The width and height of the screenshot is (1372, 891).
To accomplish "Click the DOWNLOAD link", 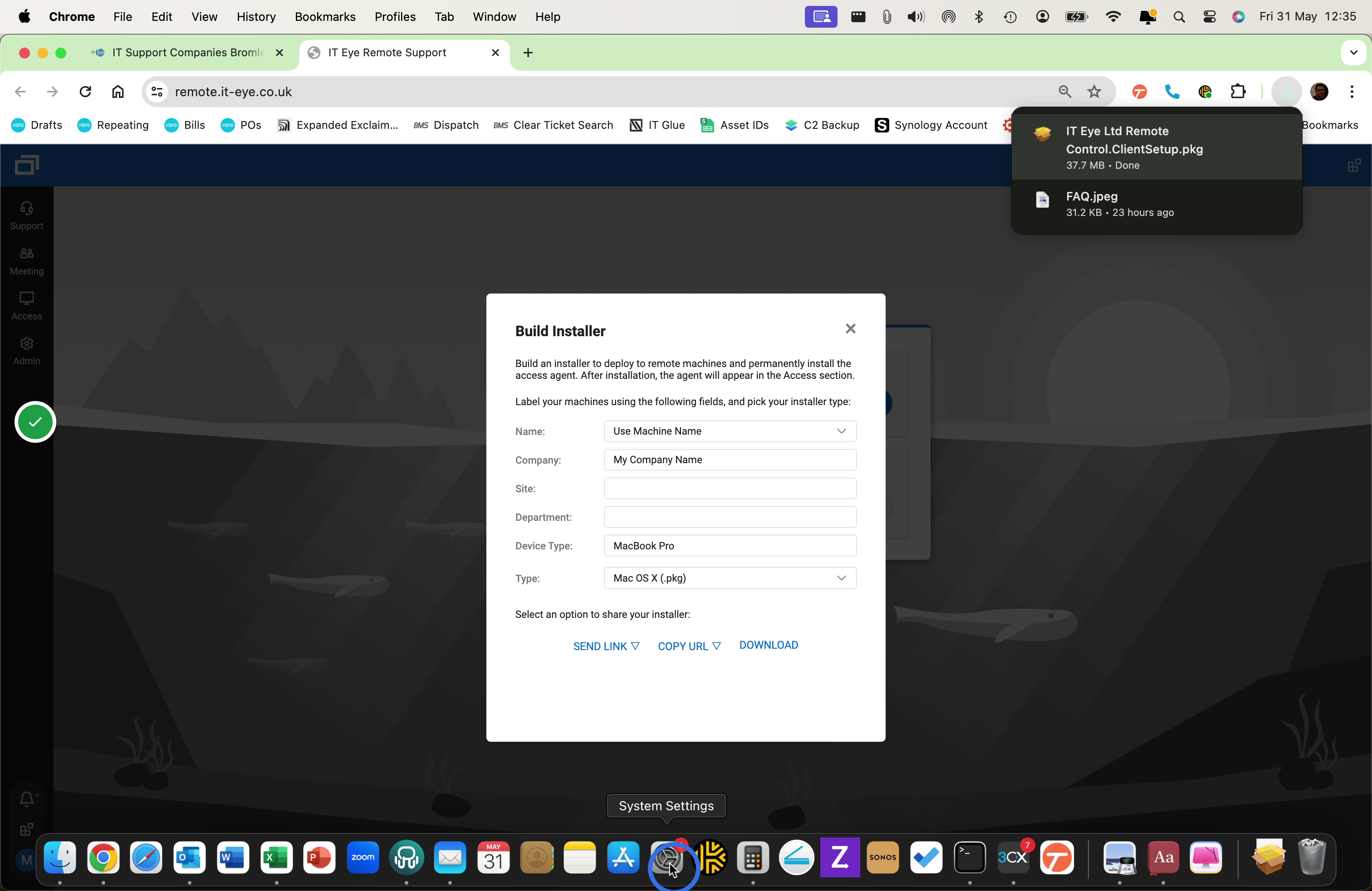I will tap(769, 645).
